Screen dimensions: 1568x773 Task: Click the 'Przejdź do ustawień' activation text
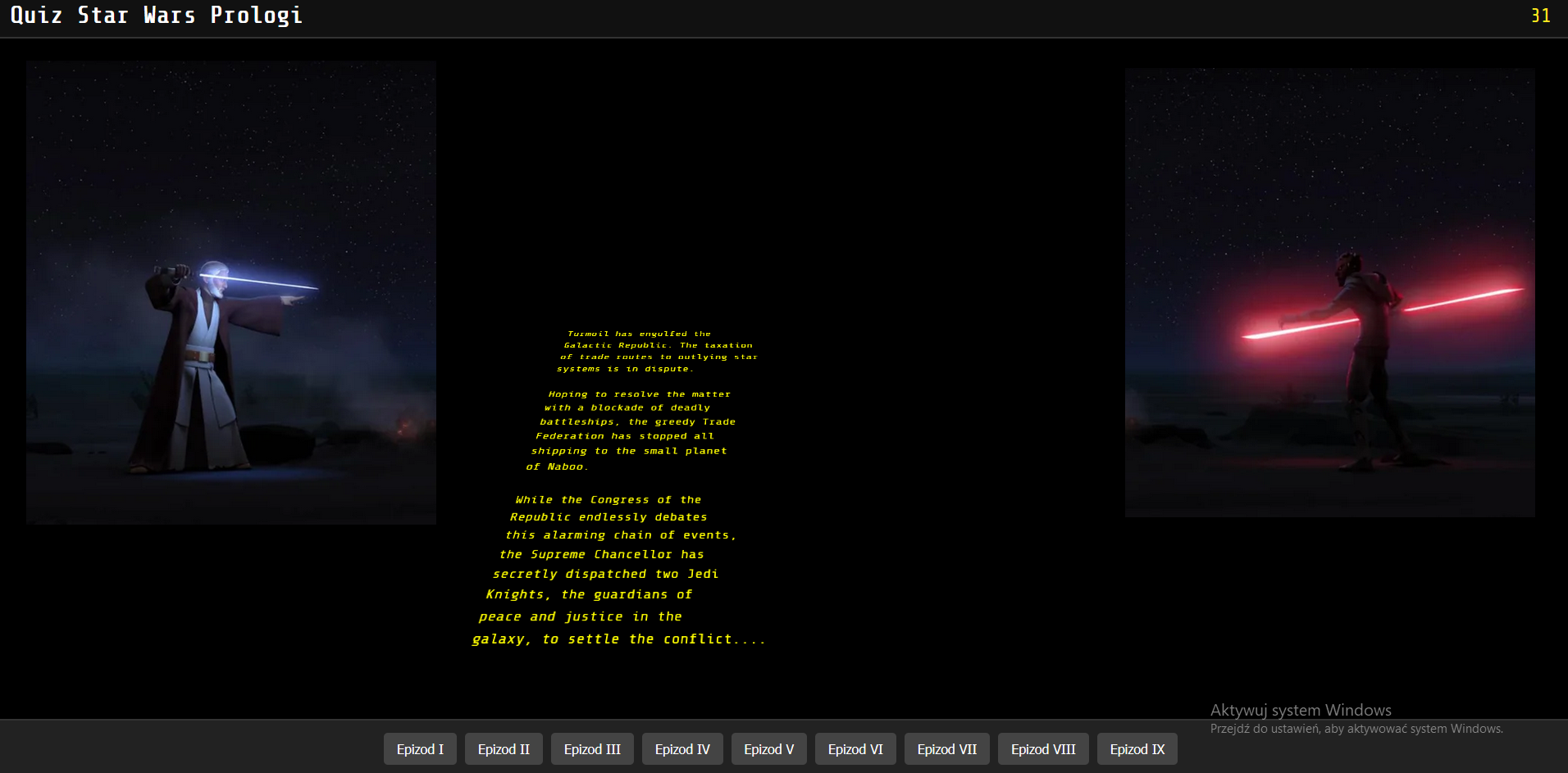(1356, 729)
